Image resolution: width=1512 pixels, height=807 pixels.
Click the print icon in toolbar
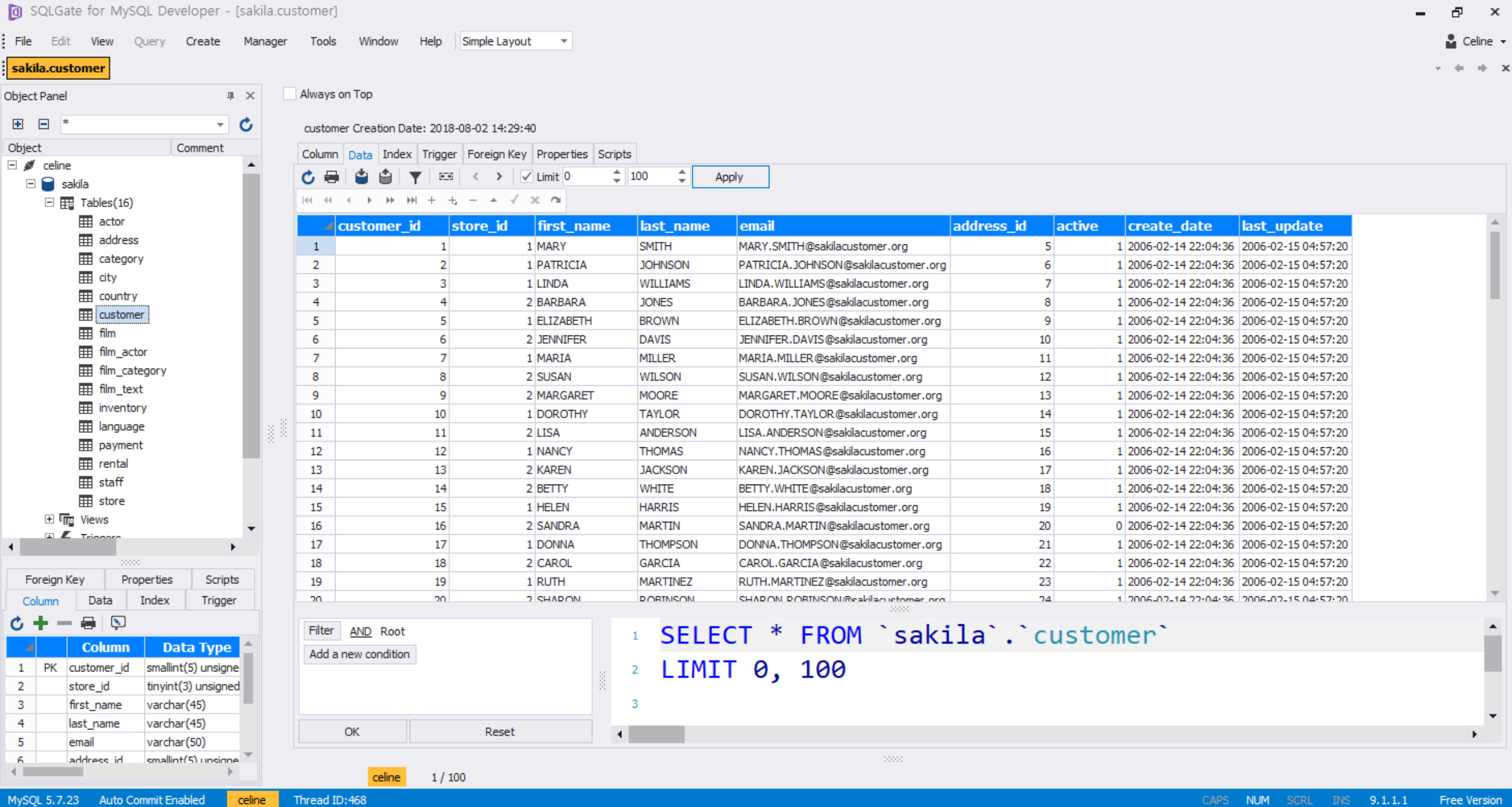(332, 176)
